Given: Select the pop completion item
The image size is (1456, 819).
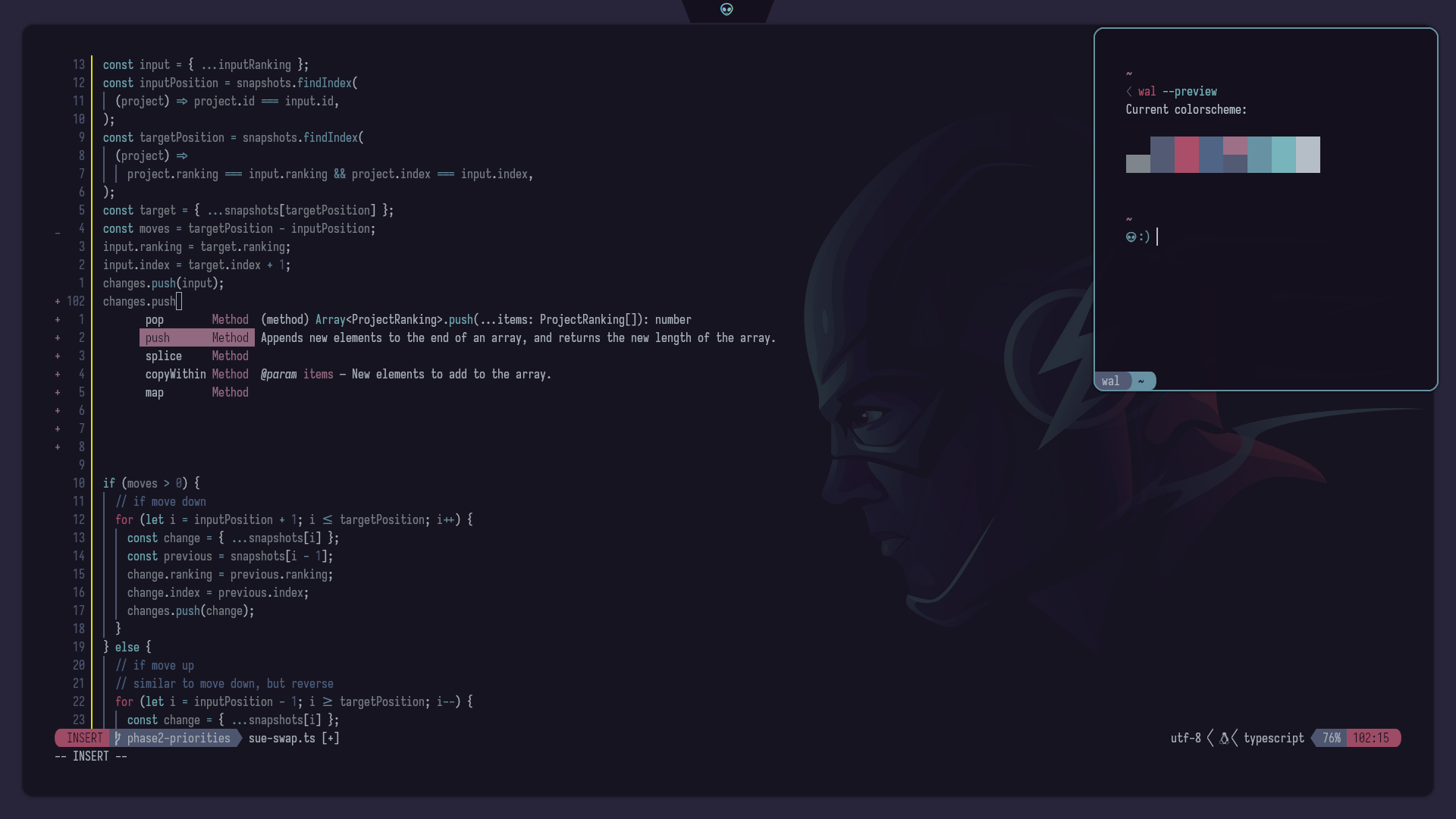Looking at the screenshot, I should (155, 320).
